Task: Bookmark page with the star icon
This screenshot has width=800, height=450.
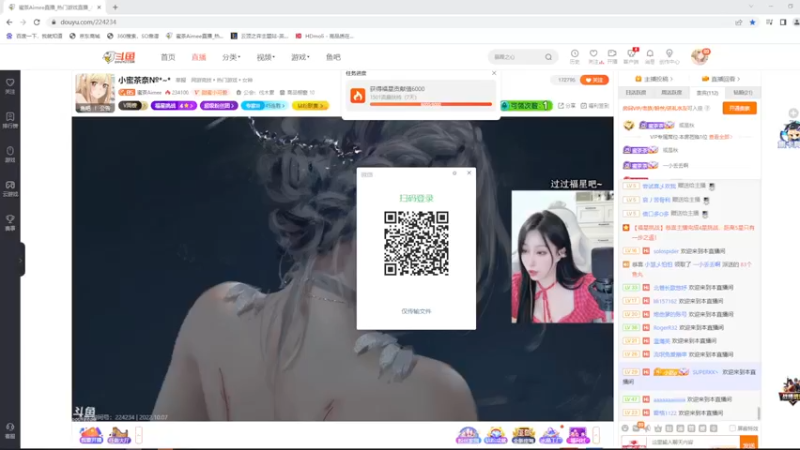Action: coord(753,22)
